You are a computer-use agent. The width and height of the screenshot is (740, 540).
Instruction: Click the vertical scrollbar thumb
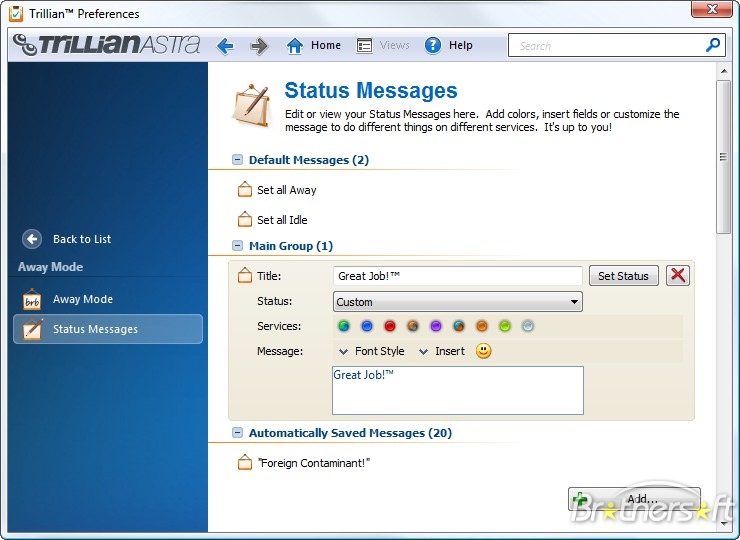click(x=723, y=157)
